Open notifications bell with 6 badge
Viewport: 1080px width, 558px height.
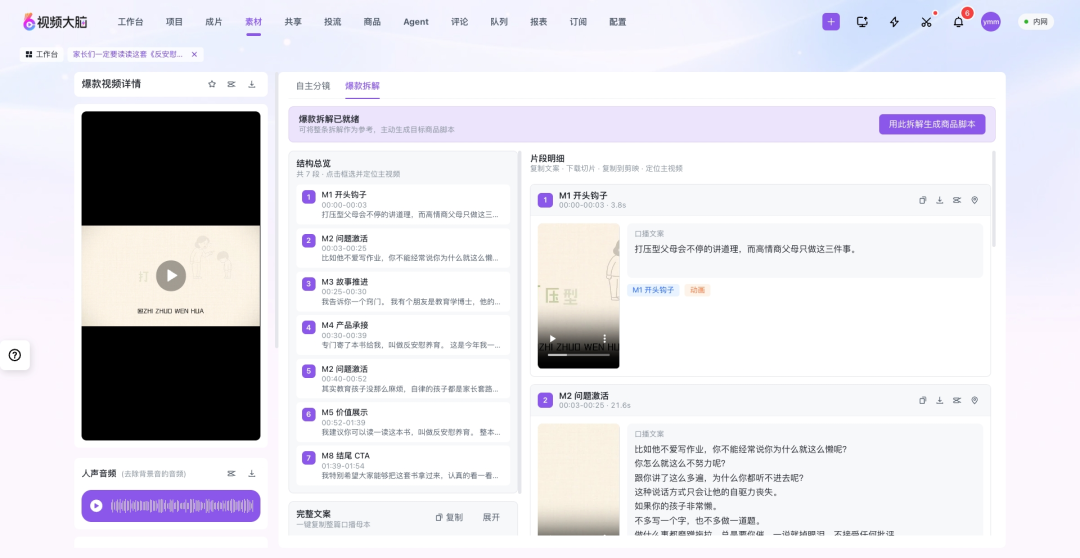(958, 21)
